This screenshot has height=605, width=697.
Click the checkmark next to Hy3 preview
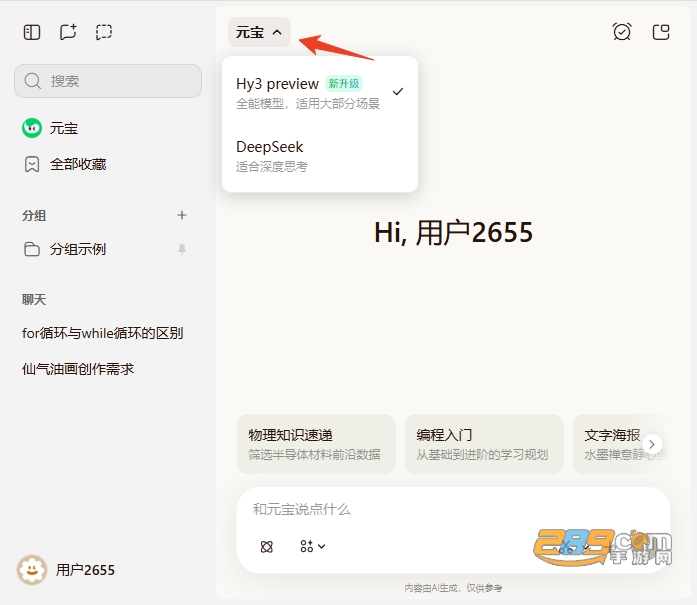pyautogui.click(x=398, y=92)
